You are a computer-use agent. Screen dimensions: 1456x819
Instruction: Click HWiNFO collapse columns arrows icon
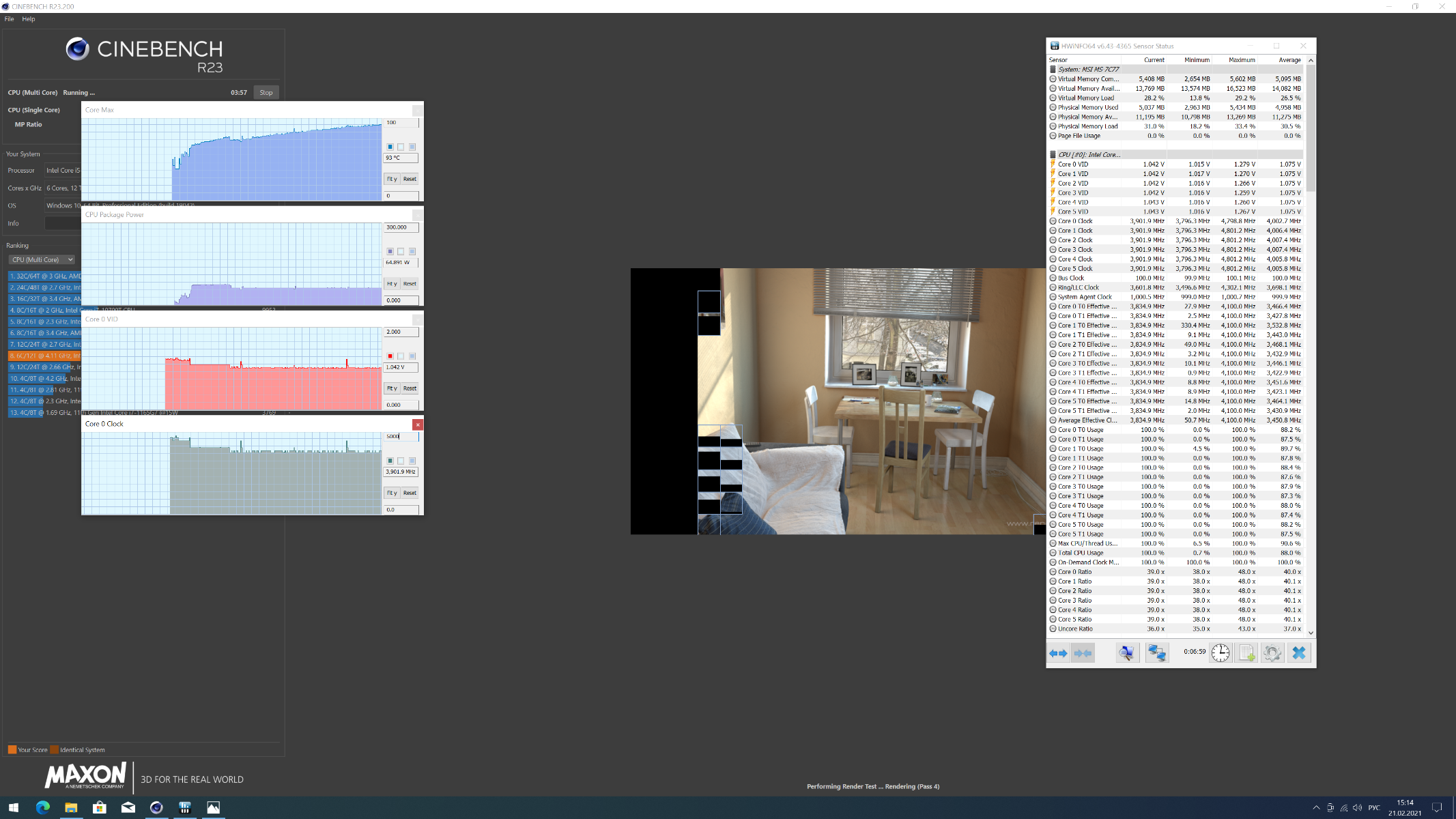click(1083, 653)
